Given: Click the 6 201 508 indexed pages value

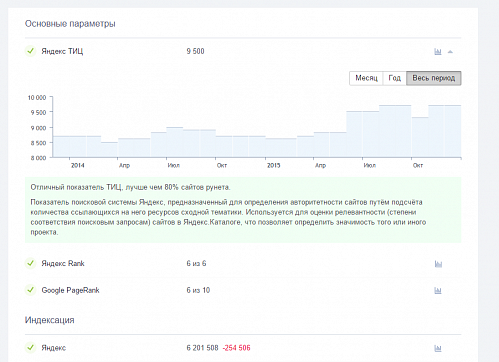Looking at the screenshot, I should click(202, 348).
